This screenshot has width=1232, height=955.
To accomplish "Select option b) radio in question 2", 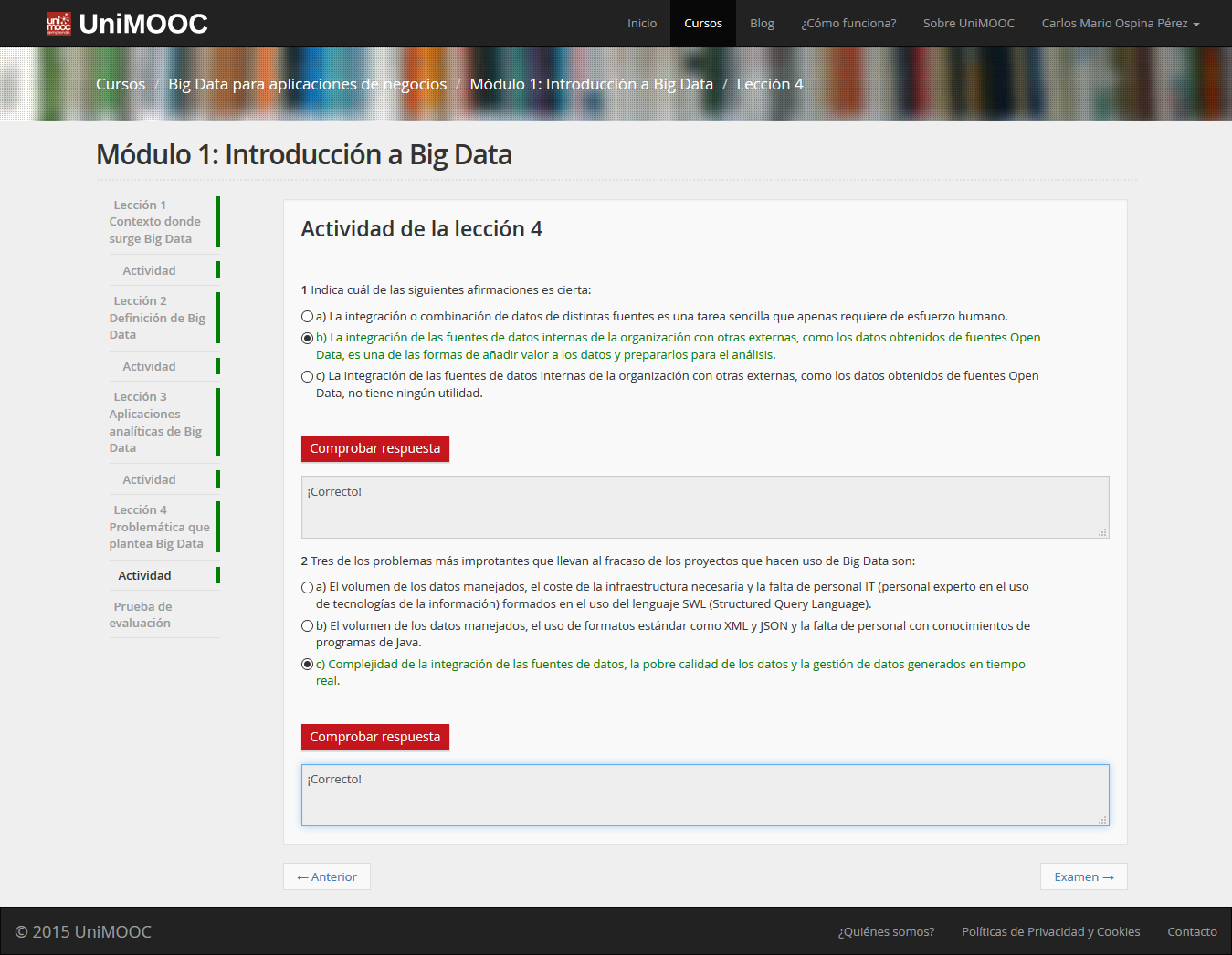I will (307, 626).
